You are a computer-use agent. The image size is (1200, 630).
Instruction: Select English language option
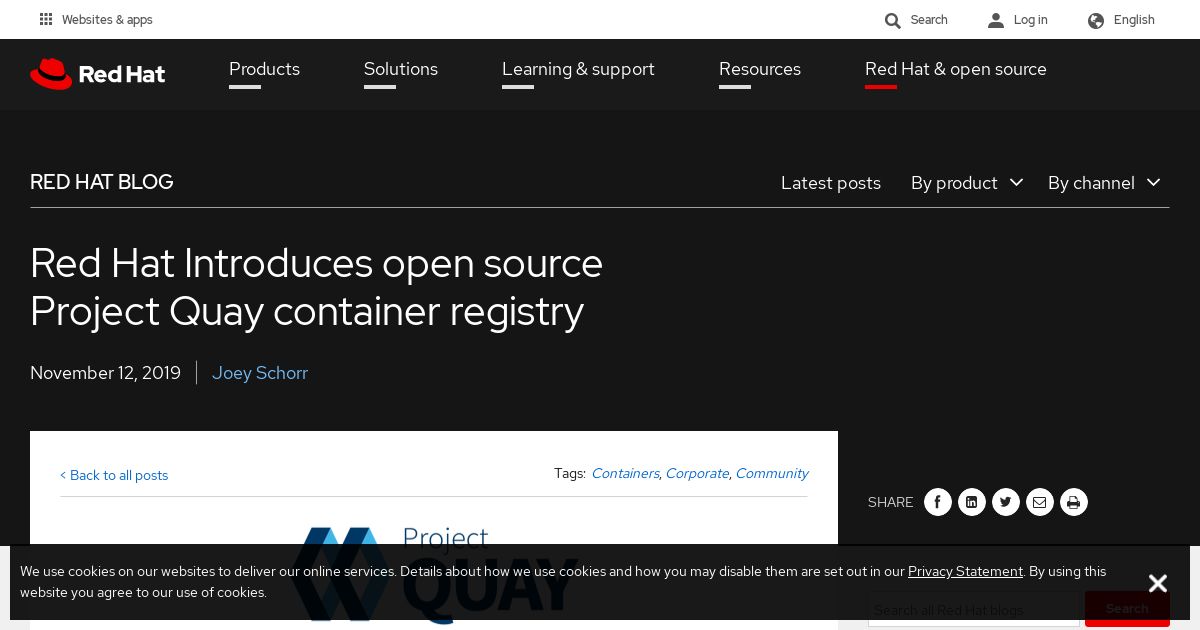(x=1134, y=20)
